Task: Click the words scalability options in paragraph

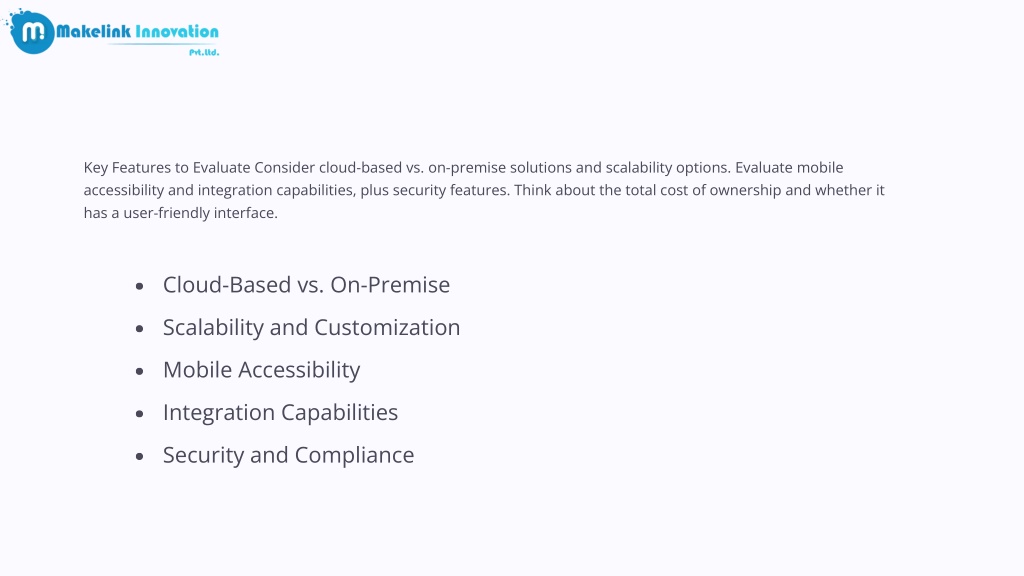Action: tap(667, 168)
